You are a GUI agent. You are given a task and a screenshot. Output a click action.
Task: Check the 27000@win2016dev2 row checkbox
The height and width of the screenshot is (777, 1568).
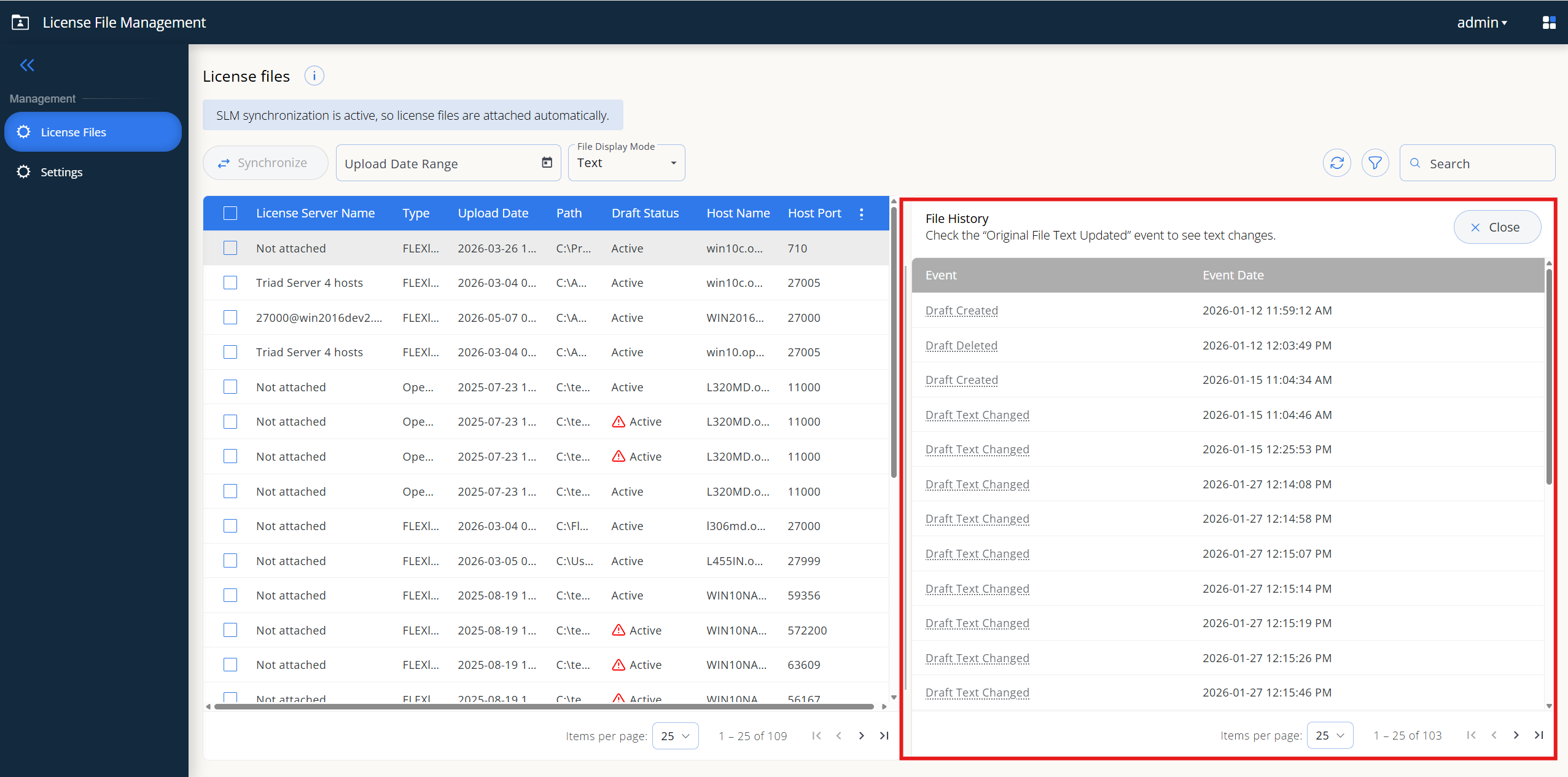pos(230,318)
